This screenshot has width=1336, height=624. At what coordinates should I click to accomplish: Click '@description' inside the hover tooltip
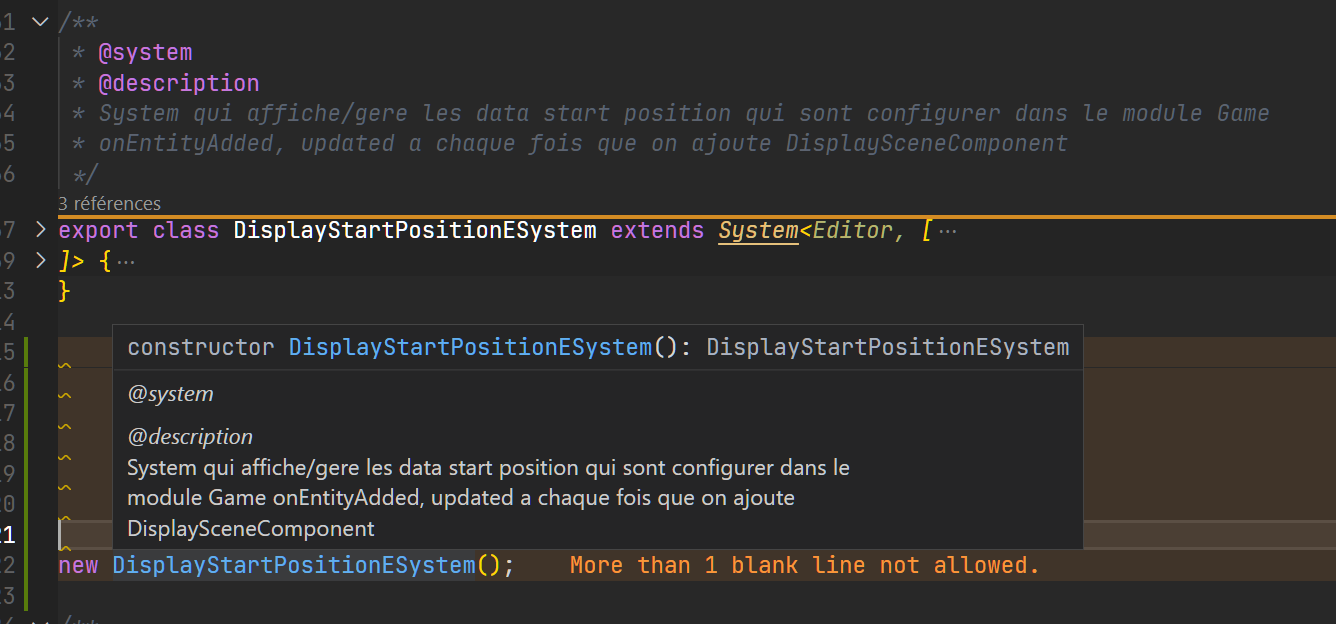(x=190, y=436)
